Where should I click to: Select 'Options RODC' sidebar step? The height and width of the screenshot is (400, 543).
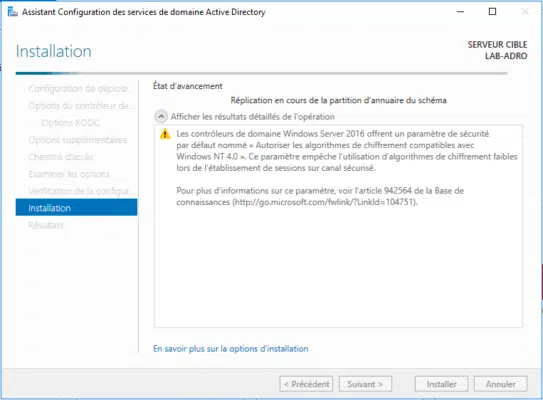pos(71,123)
